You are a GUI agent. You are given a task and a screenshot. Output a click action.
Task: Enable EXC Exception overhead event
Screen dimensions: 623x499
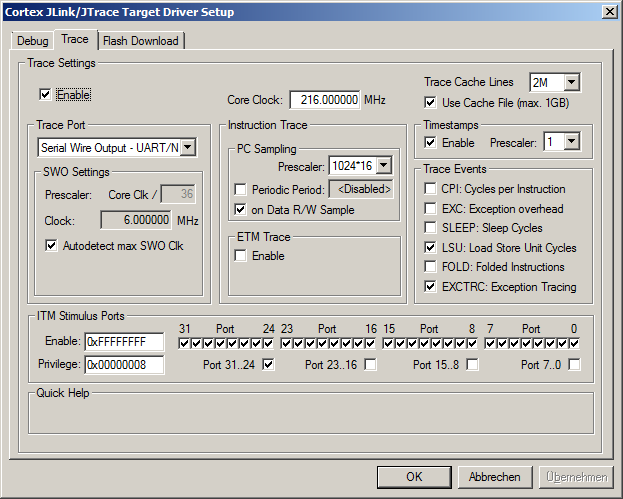click(x=430, y=208)
